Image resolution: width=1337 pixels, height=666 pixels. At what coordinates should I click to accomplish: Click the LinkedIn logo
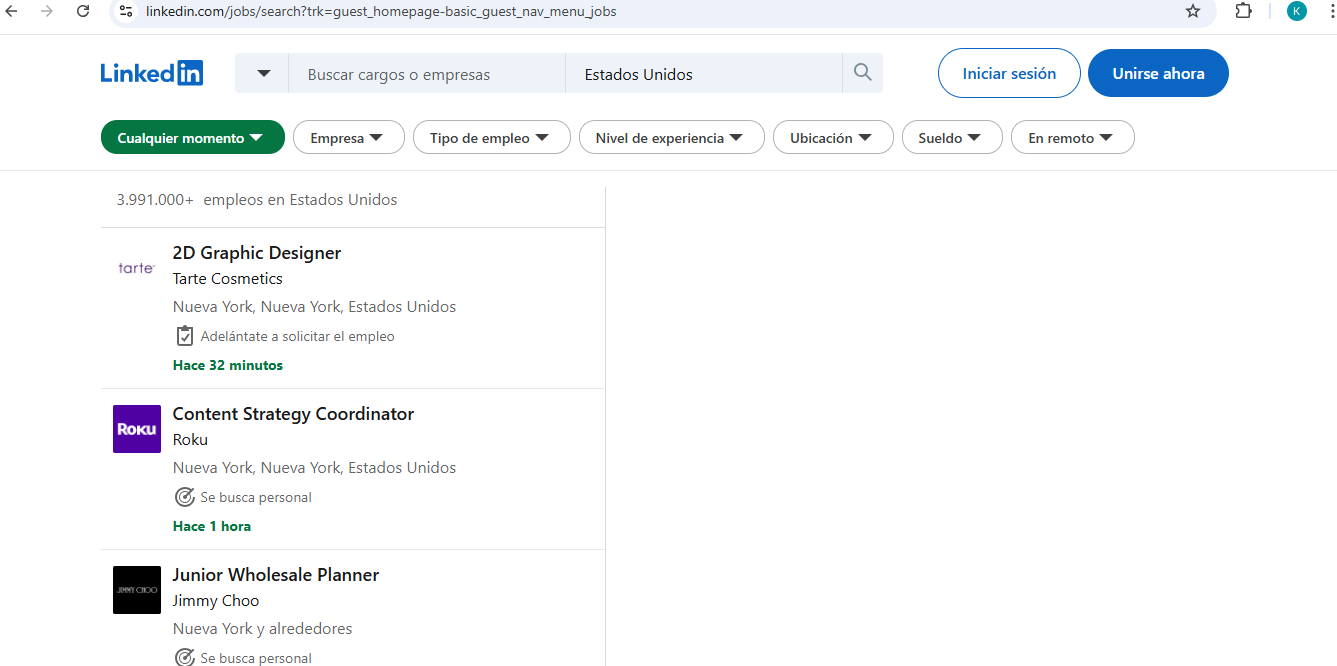151,72
